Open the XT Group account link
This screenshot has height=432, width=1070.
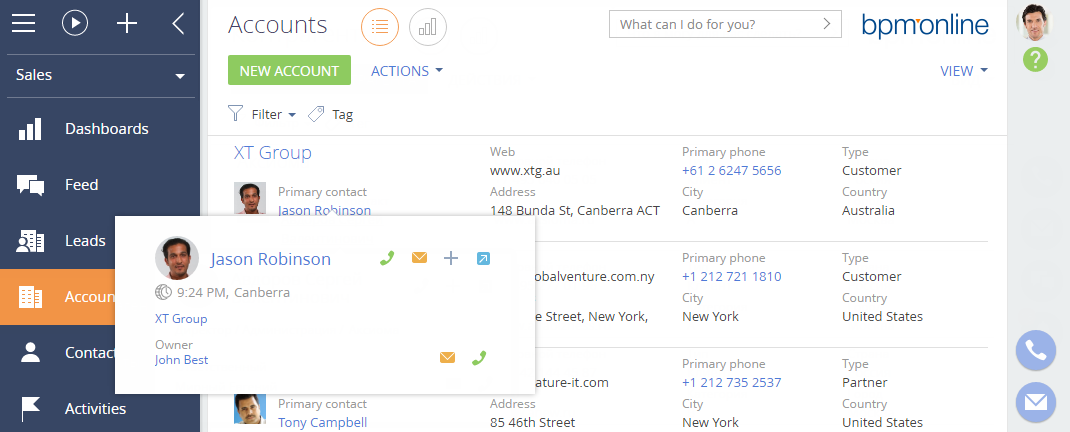[x=272, y=153]
